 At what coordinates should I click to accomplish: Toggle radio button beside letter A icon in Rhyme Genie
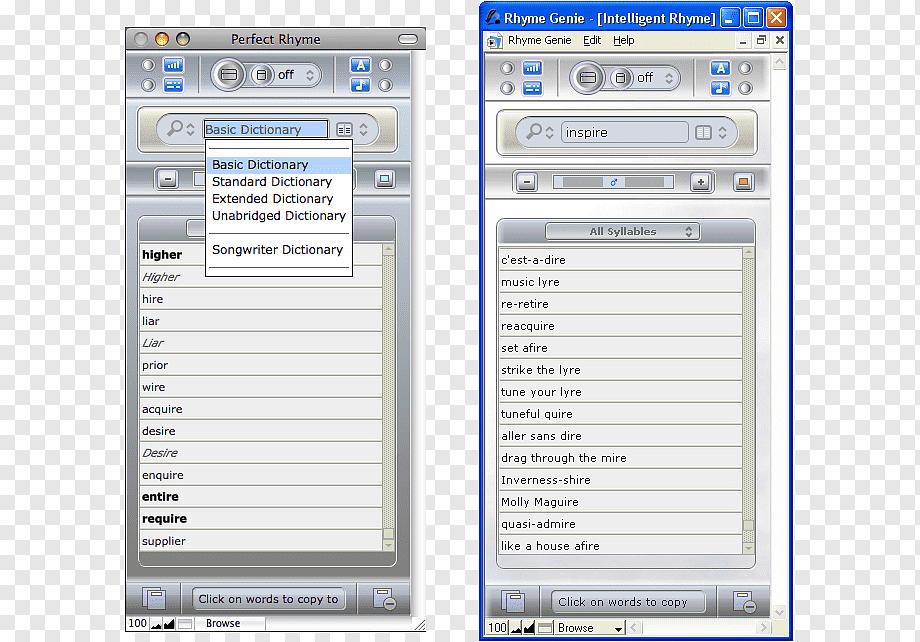tap(745, 68)
